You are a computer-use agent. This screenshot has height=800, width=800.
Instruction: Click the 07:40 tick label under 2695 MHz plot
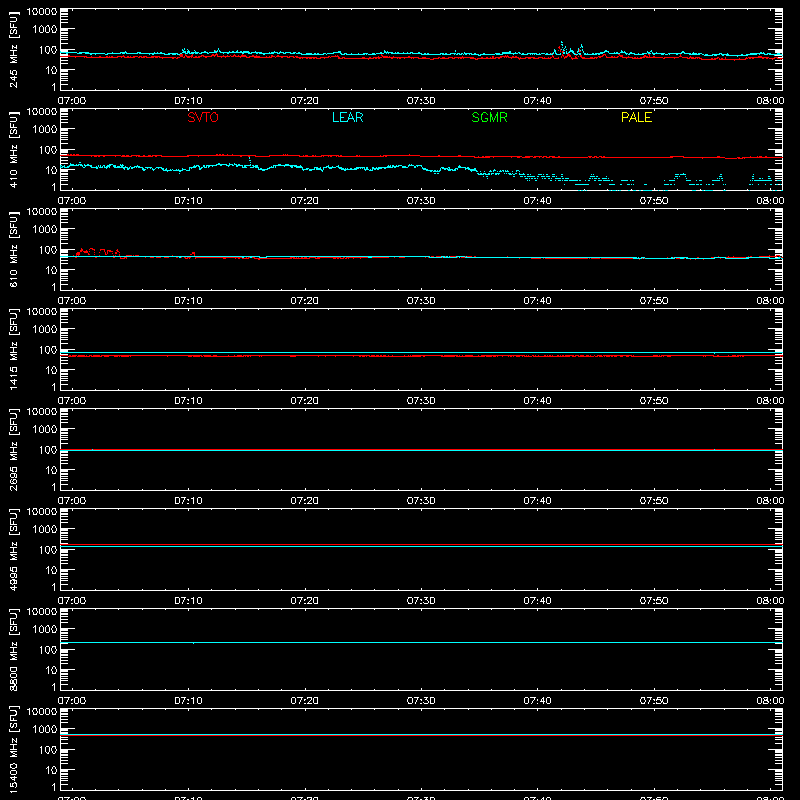pos(537,501)
